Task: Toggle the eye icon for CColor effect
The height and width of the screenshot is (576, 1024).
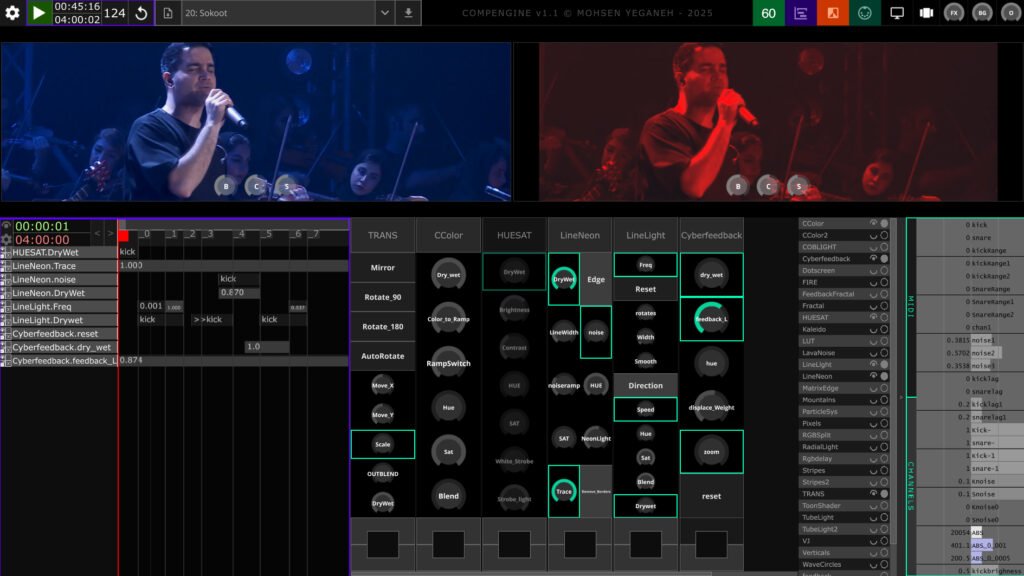Action: (872, 224)
